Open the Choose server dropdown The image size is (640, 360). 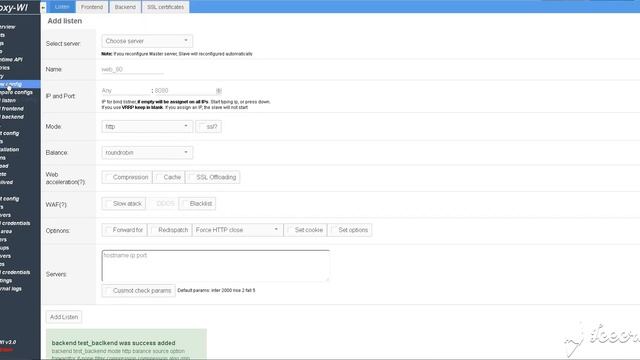point(147,41)
